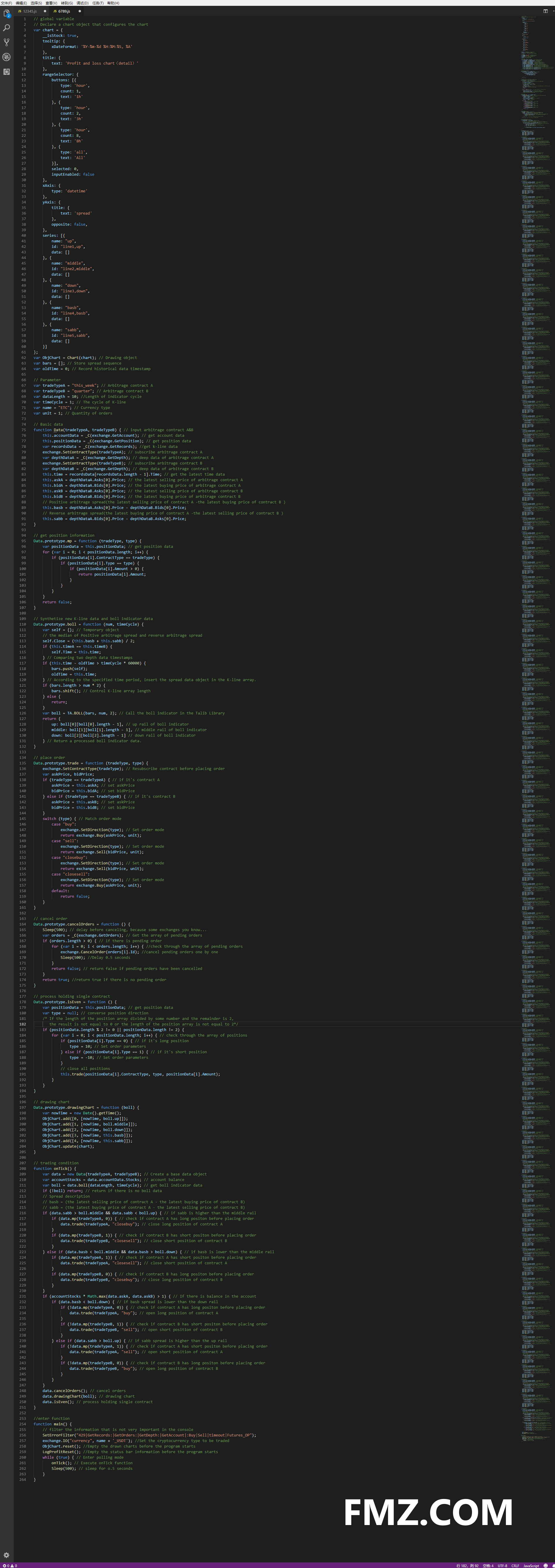Click the UTF-8 encoding in status bar
555x1568 pixels.
tap(502, 1566)
